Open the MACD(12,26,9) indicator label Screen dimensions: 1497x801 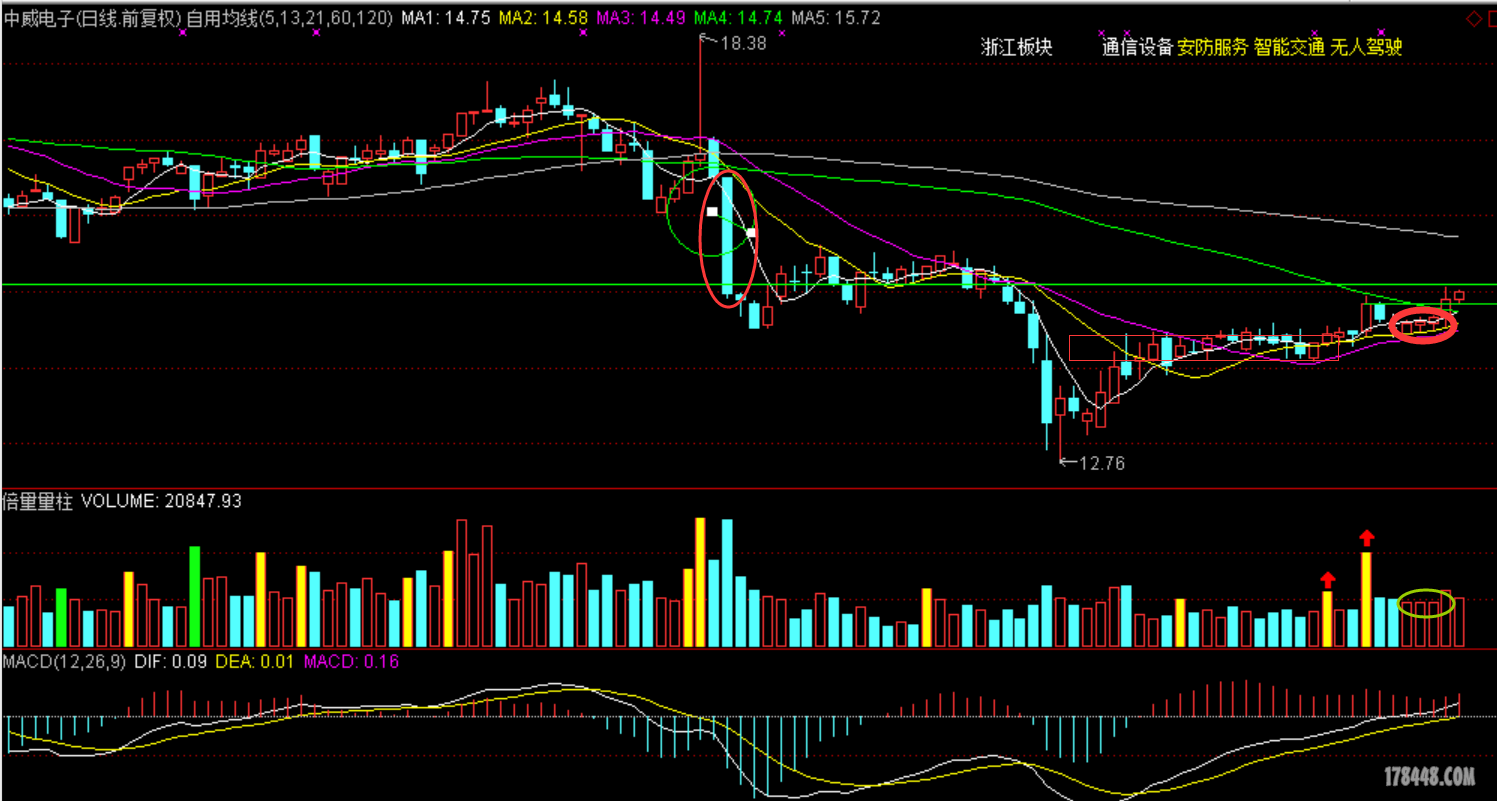pos(64,661)
